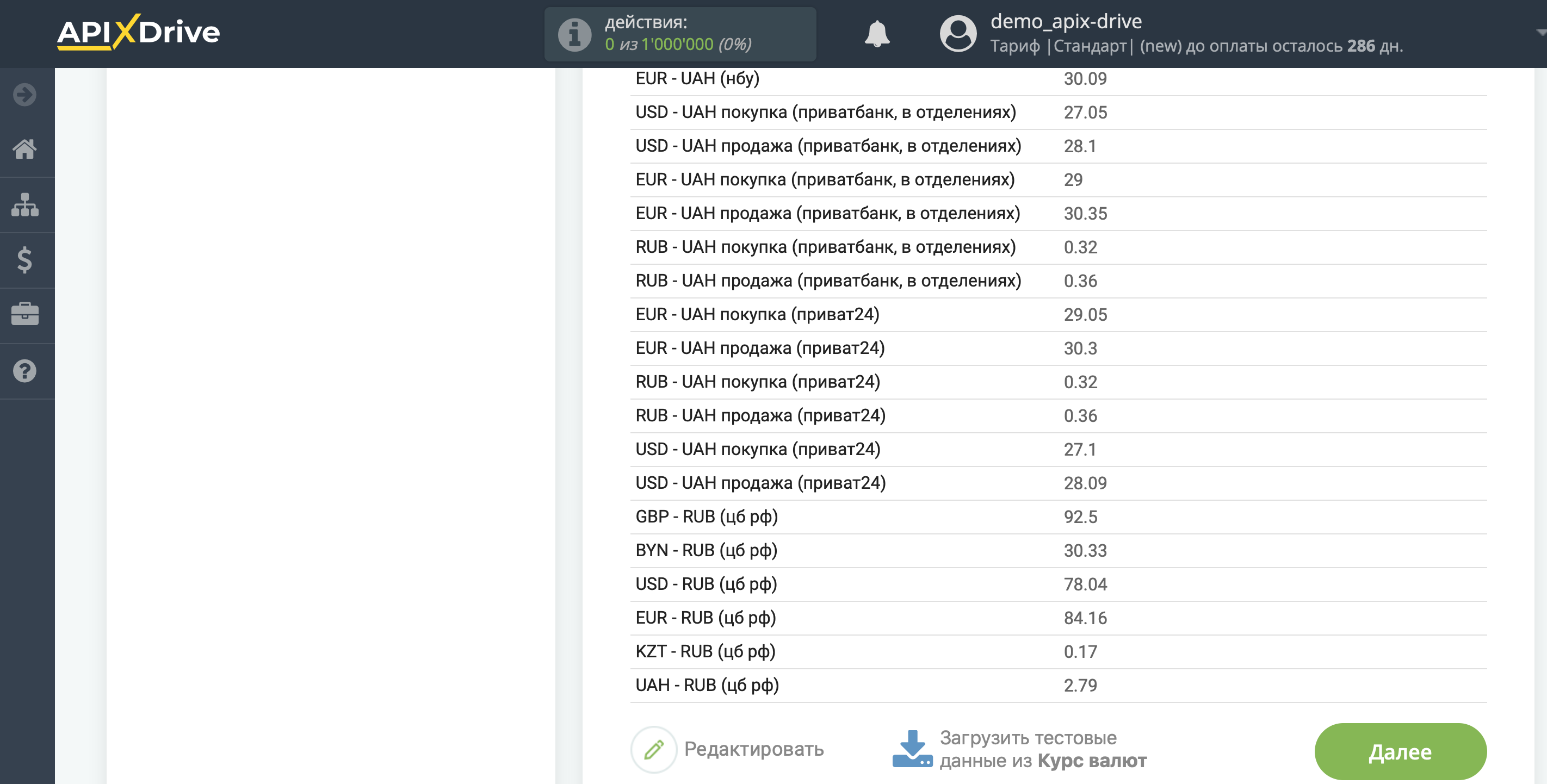Select RUB - UAH продажа (приват24)
Viewport: 1547px width, 784px height.
[x=1058, y=415]
